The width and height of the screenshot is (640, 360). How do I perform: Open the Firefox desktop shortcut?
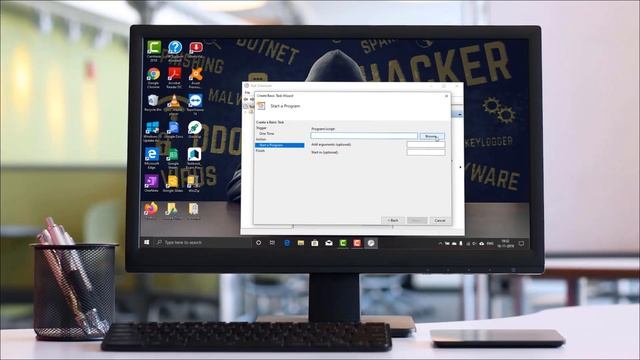point(151,211)
